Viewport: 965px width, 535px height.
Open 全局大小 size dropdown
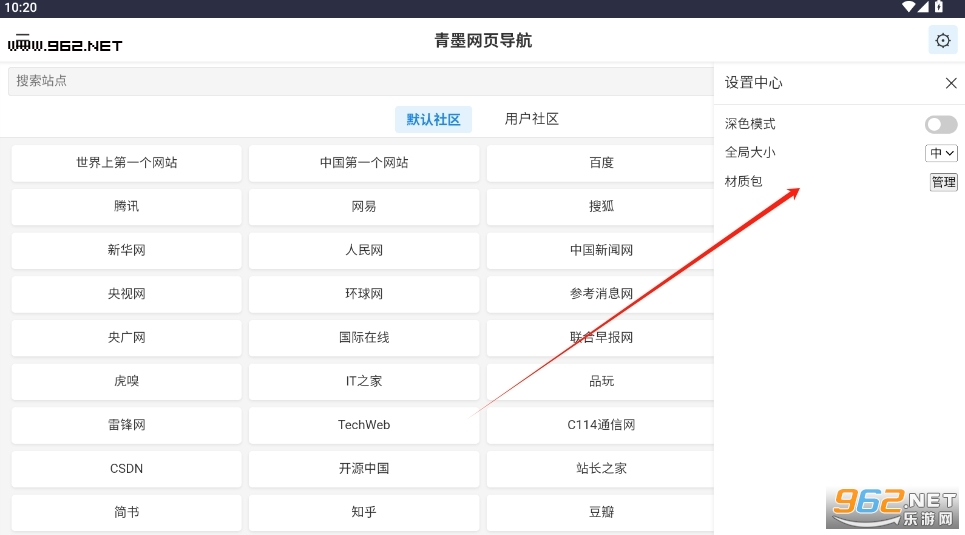coord(941,153)
